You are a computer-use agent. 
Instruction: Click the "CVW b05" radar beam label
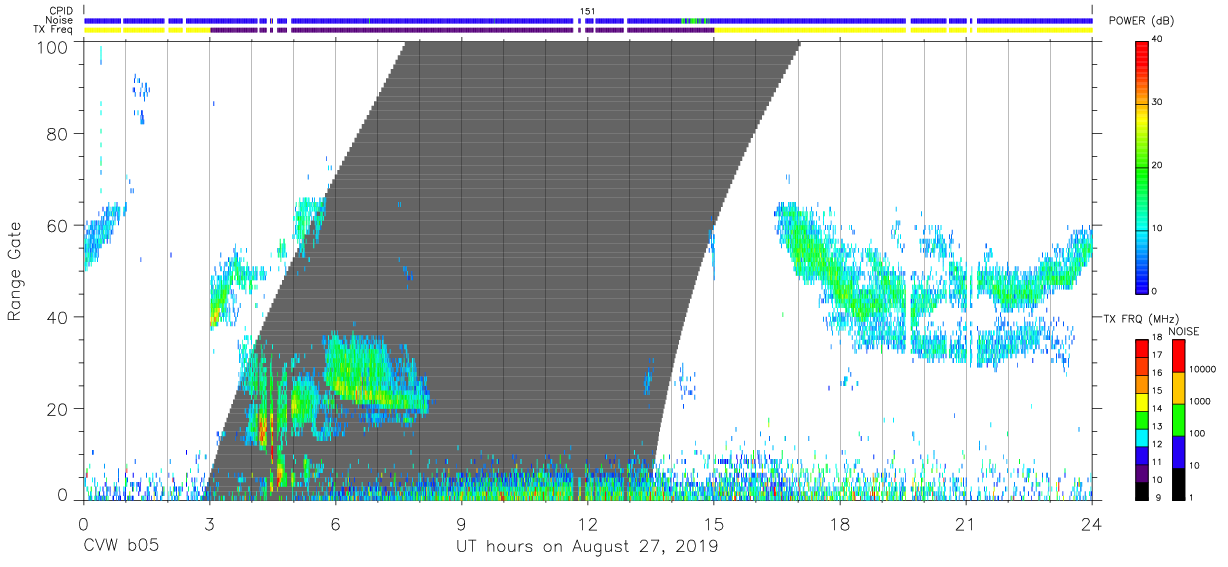tap(120, 547)
